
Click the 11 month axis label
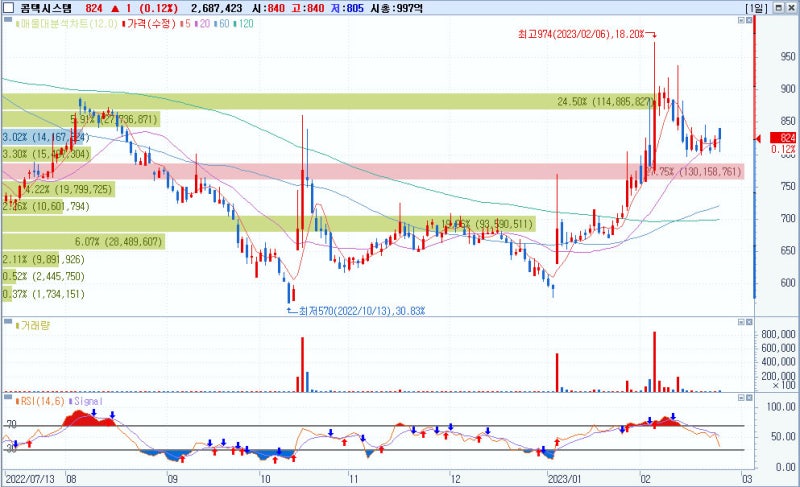pos(354,479)
